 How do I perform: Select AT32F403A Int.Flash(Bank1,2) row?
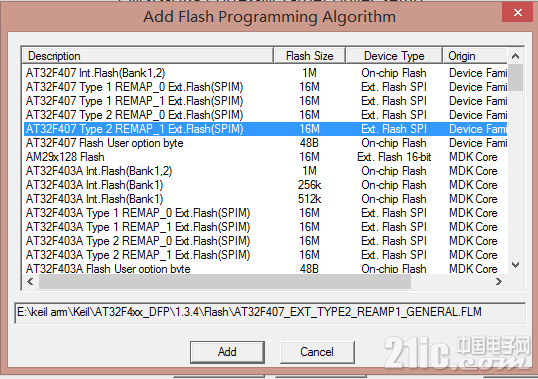[x=265, y=171]
